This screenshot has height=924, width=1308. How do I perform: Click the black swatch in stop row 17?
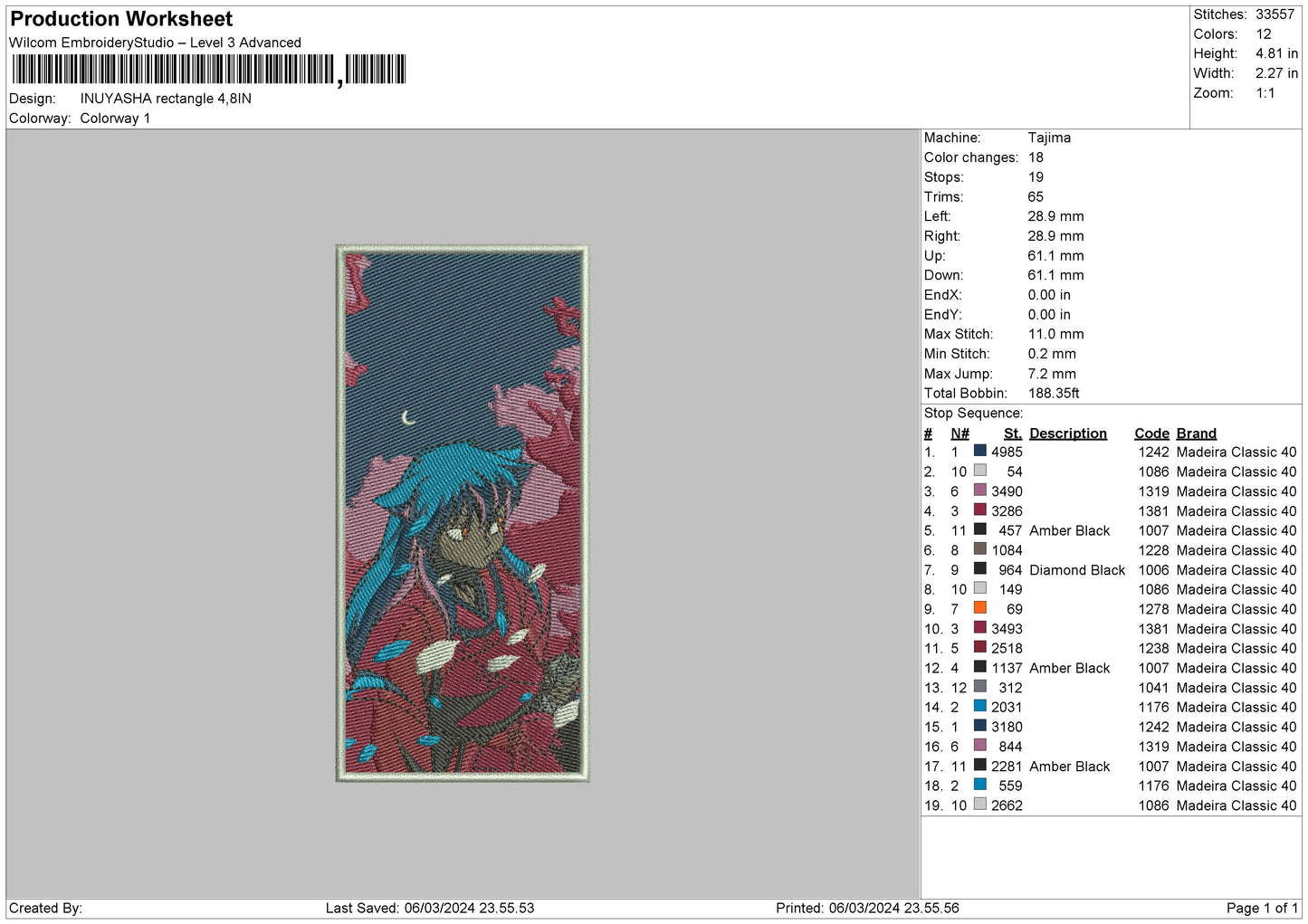pyautogui.click(x=979, y=765)
